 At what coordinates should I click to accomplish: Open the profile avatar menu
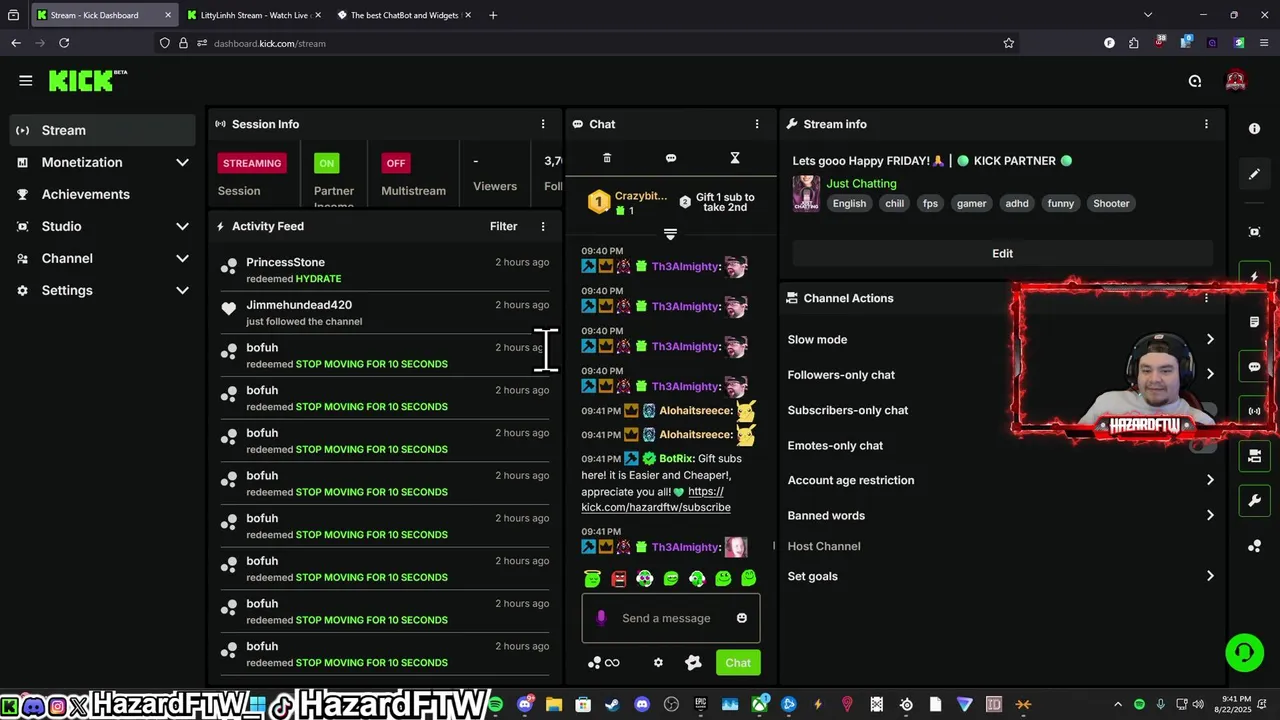coord(1236,81)
